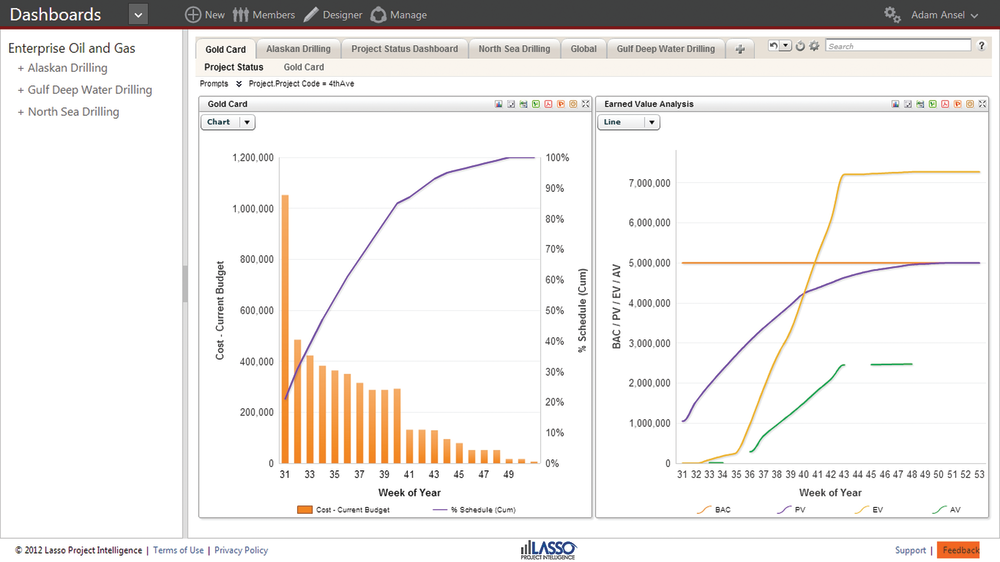The width and height of the screenshot is (1000, 562).
Task: Expand the Gulf Deep Water Drilling node
Action: (20, 91)
